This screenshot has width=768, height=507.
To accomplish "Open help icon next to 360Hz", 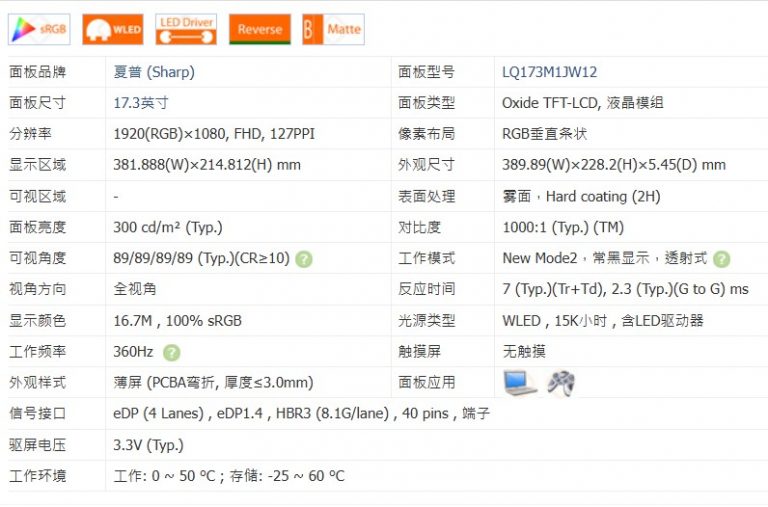I will [172, 352].
